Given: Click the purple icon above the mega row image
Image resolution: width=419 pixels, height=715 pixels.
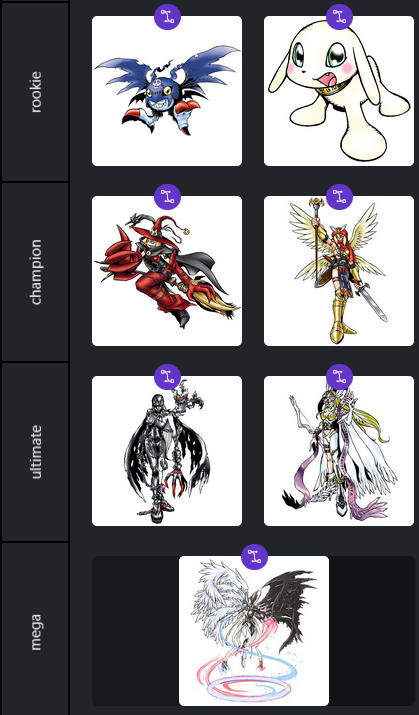Looking at the screenshot, I should pyautogui.click(x=254, y=557).
